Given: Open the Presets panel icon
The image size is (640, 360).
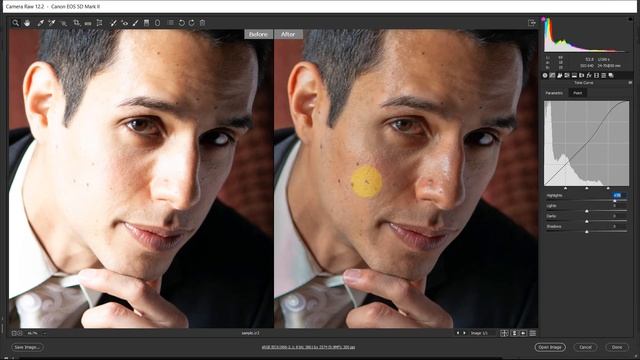Looking at the screenshot, I should tap(604, 76).
